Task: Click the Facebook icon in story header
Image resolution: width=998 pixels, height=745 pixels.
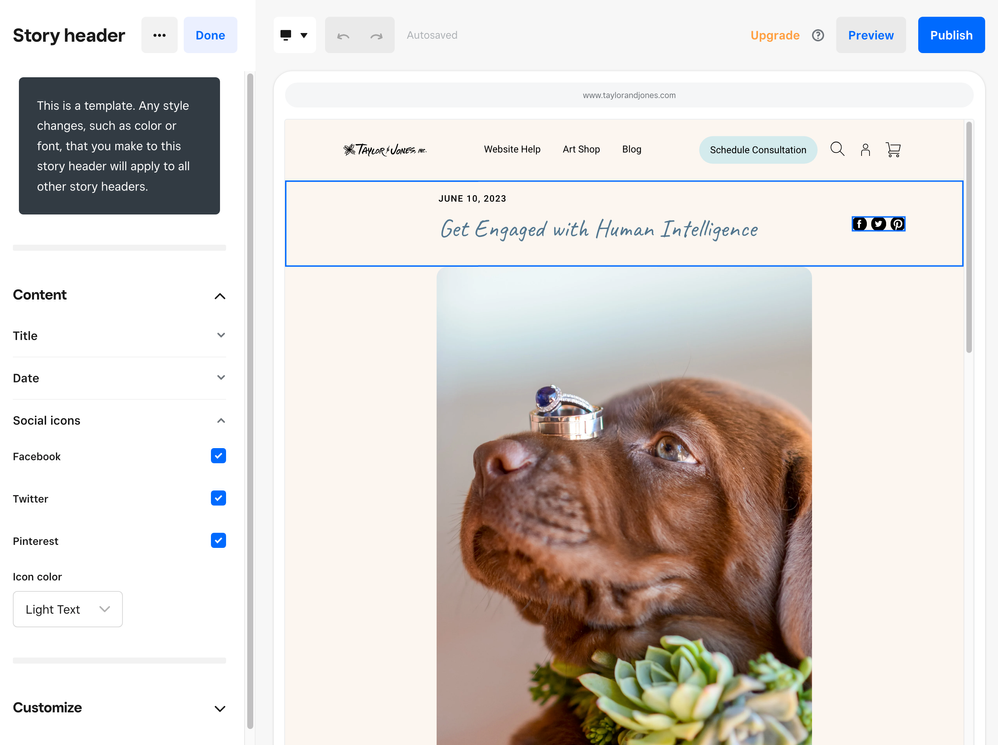Action: 860,224
